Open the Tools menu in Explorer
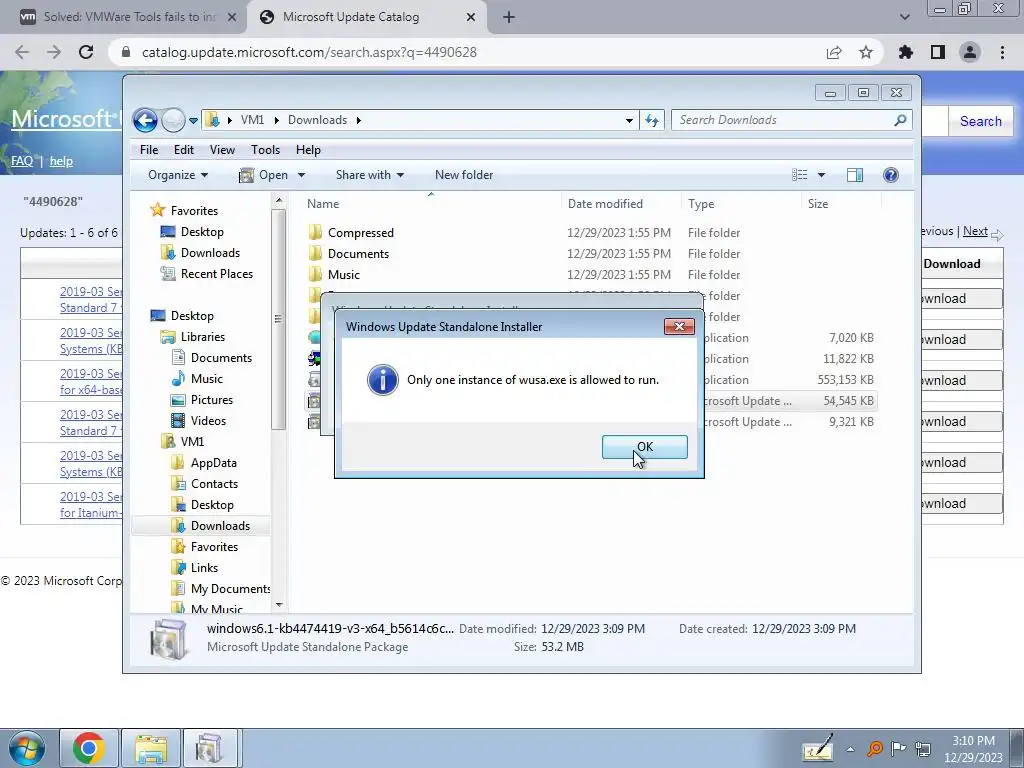The width and height of the screenshot is (1024, 768). click(265, 150)
